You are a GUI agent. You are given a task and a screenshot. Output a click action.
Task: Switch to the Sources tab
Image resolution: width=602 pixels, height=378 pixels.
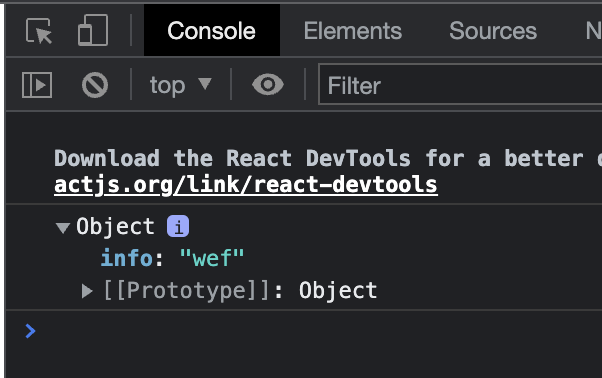pyautogui.click(x=493, y=31)
